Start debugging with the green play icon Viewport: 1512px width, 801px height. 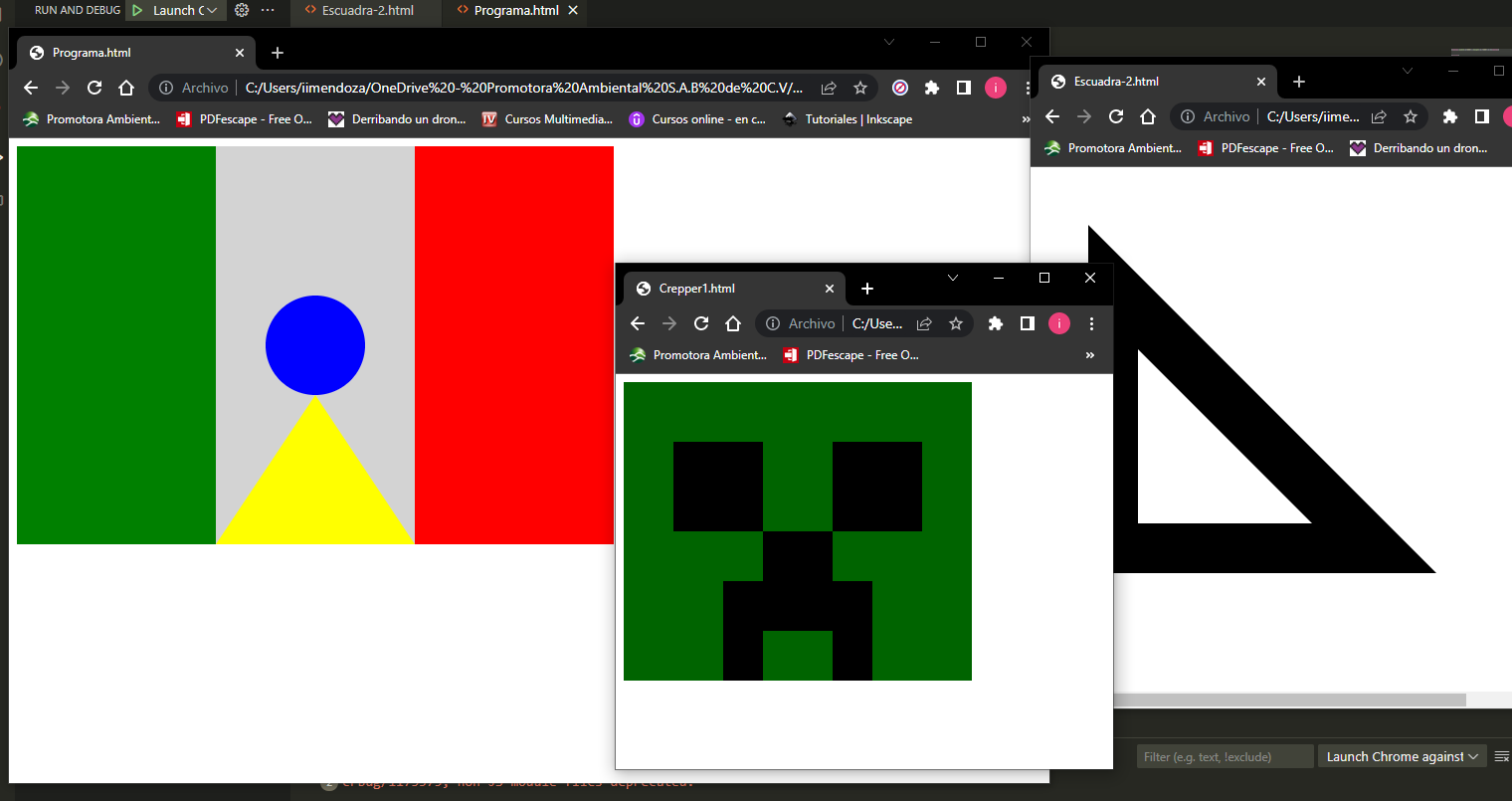click(137, 10)
